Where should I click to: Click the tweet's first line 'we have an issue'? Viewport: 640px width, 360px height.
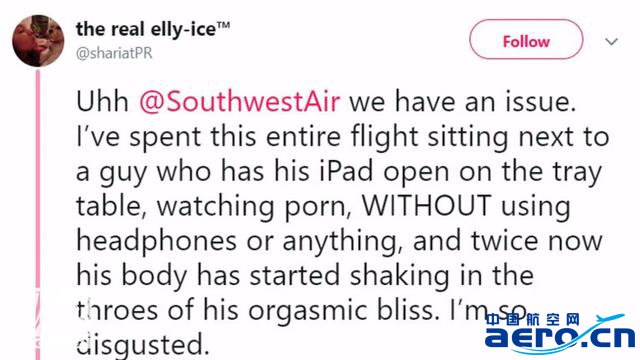pos(462,101)
